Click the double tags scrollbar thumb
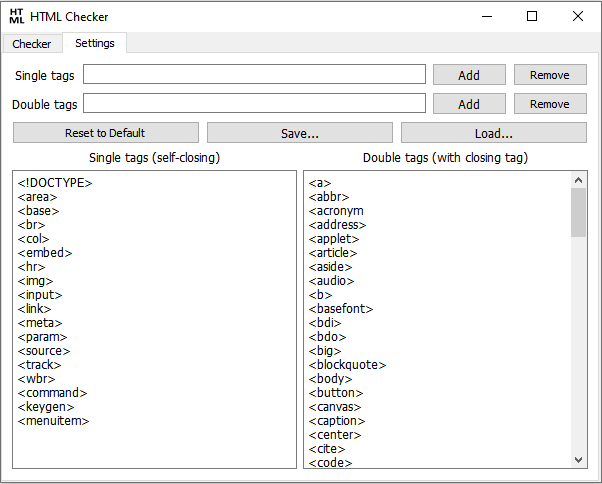The height and width of the screenshot is (484, 602). click(x=578, y=212)
